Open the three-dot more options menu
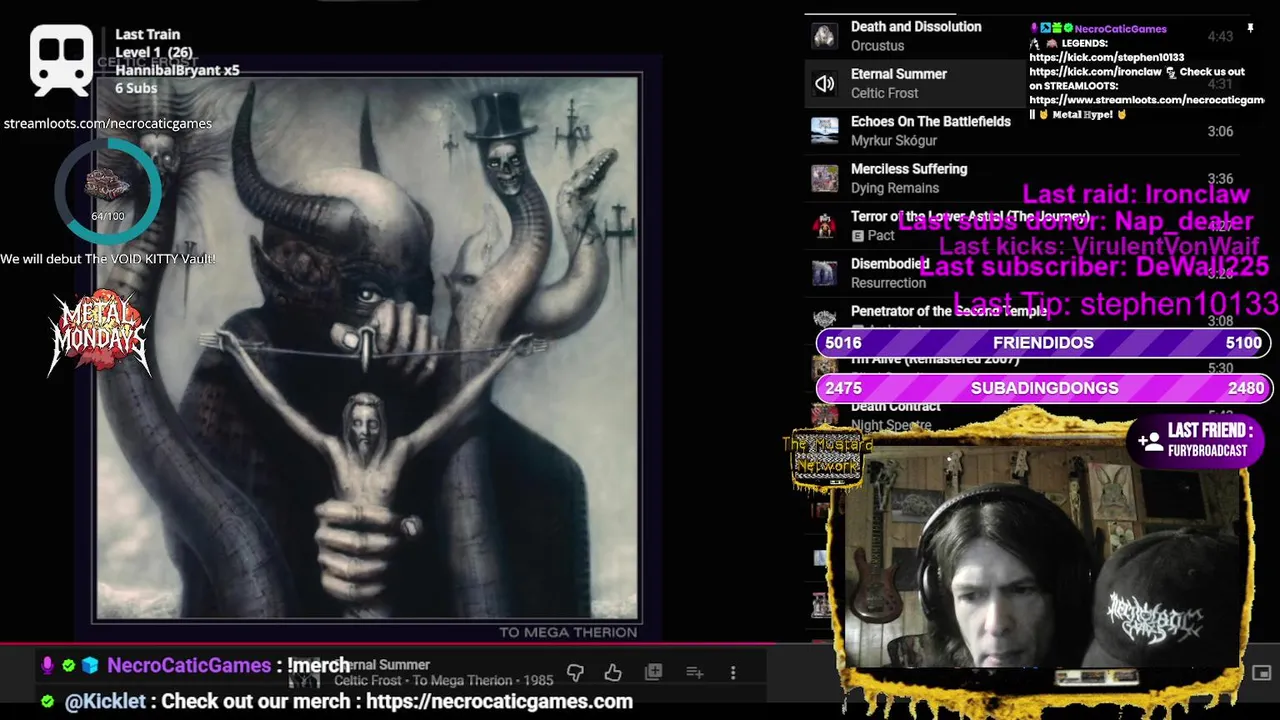1280x720 pixels. [733, 673]
